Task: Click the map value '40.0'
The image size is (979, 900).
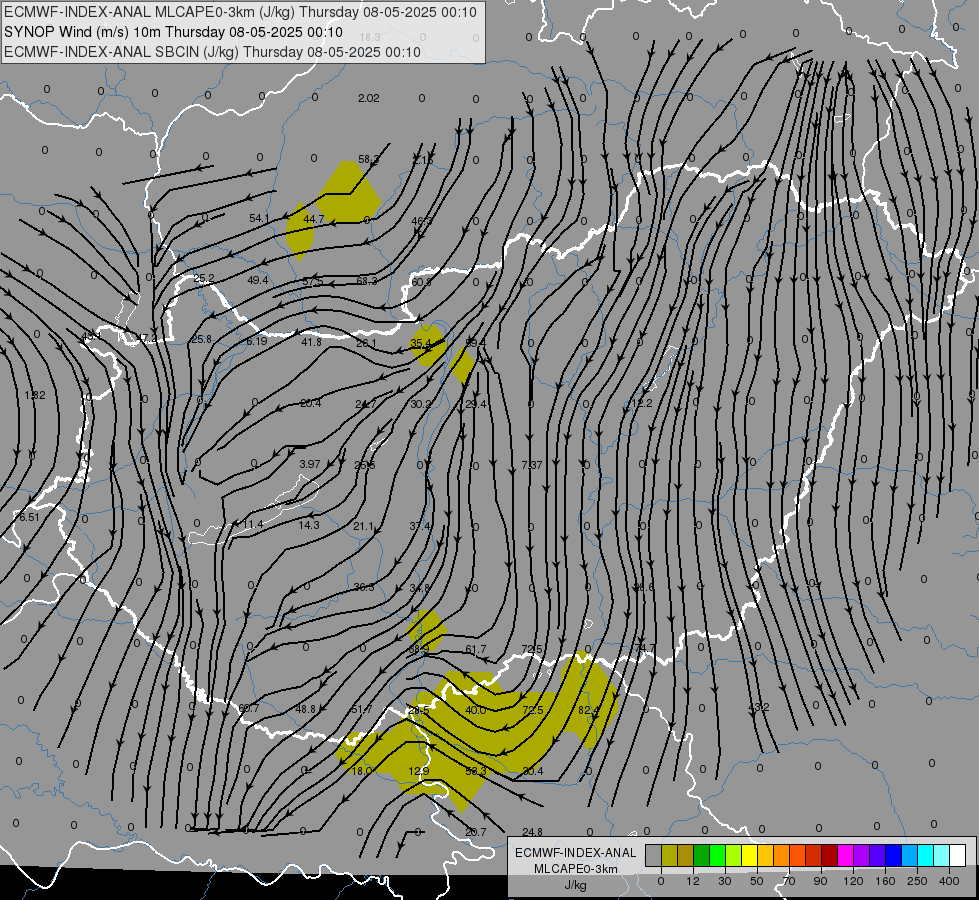Action: tap(475, 710)
